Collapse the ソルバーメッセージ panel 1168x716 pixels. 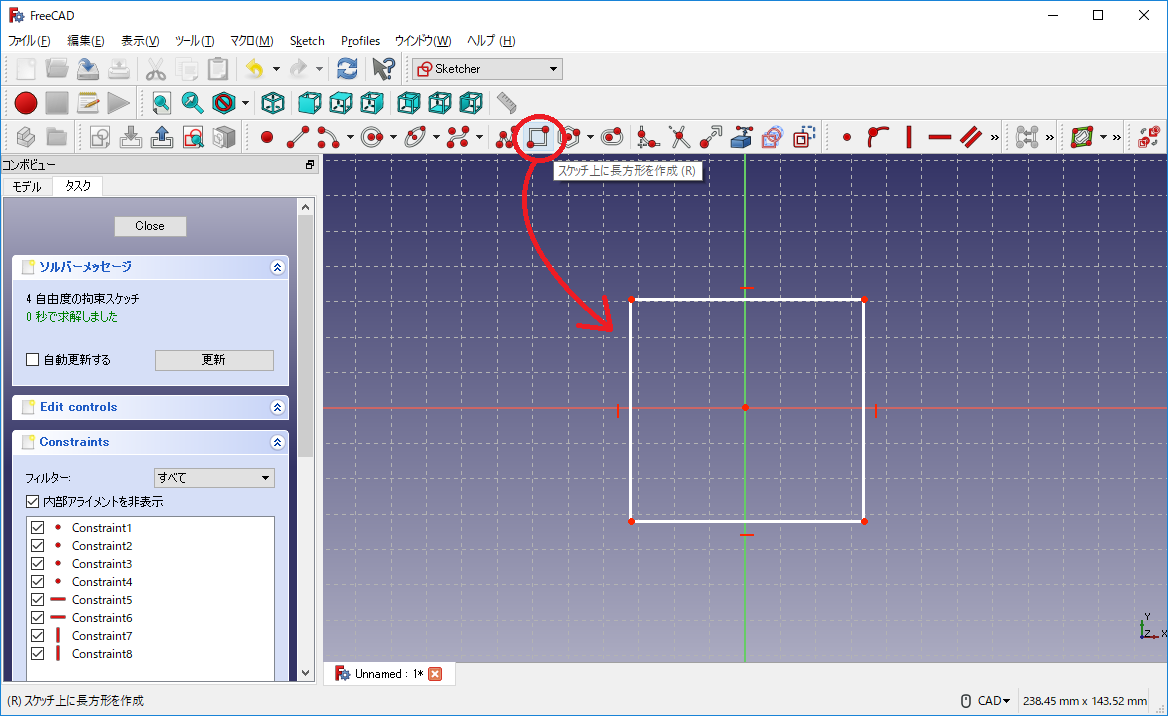pos(277,267)
